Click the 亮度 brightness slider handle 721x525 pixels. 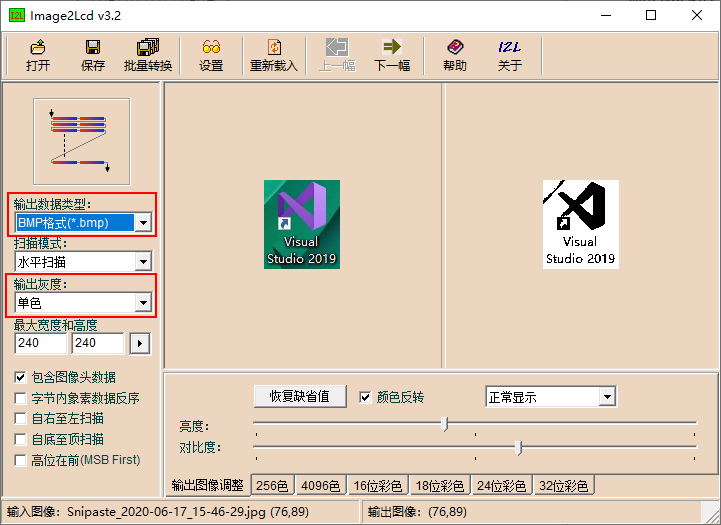[x=444, y=423]
